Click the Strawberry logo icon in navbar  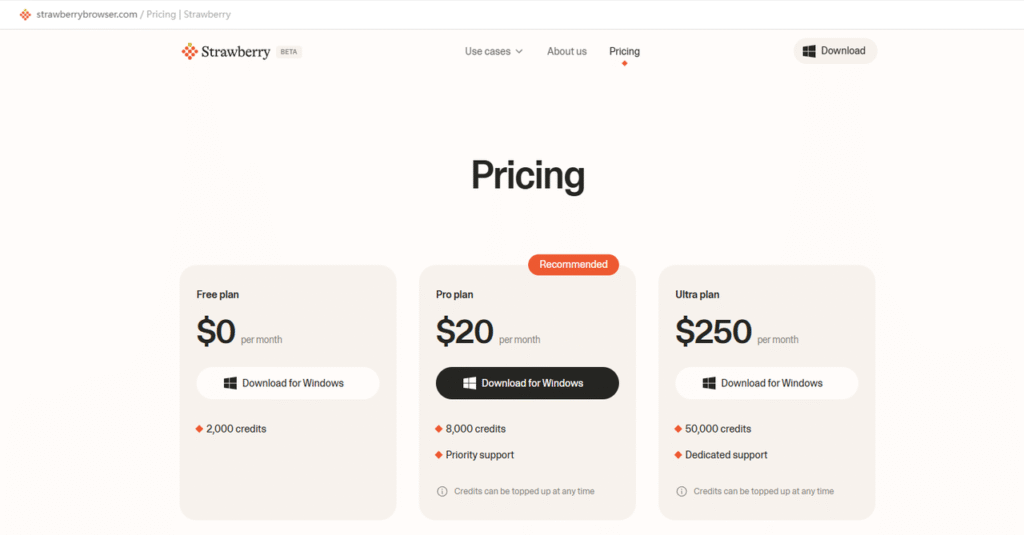tap(189, 51)
